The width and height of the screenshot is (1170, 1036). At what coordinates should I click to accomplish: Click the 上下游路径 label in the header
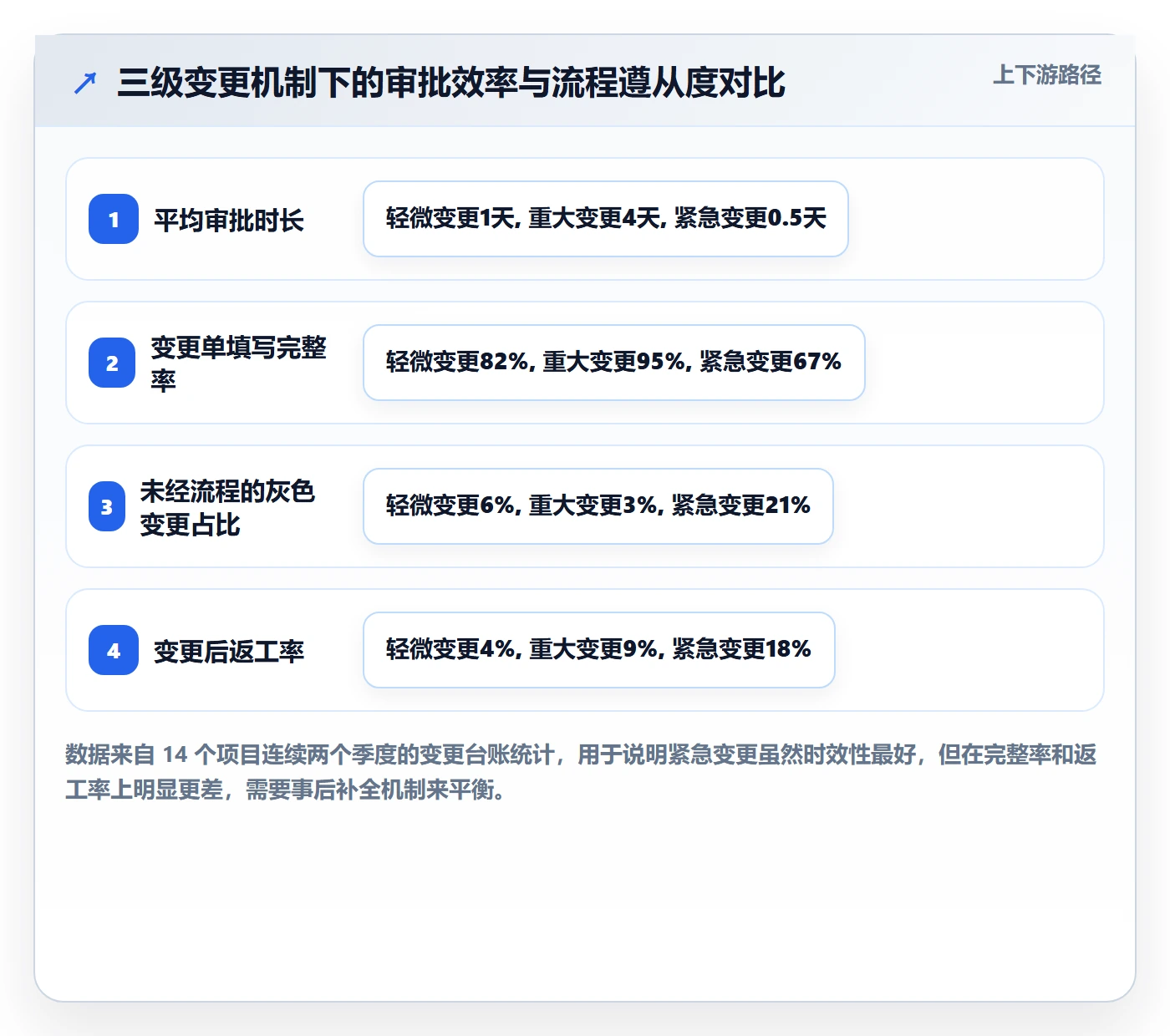coord(1047,75)
